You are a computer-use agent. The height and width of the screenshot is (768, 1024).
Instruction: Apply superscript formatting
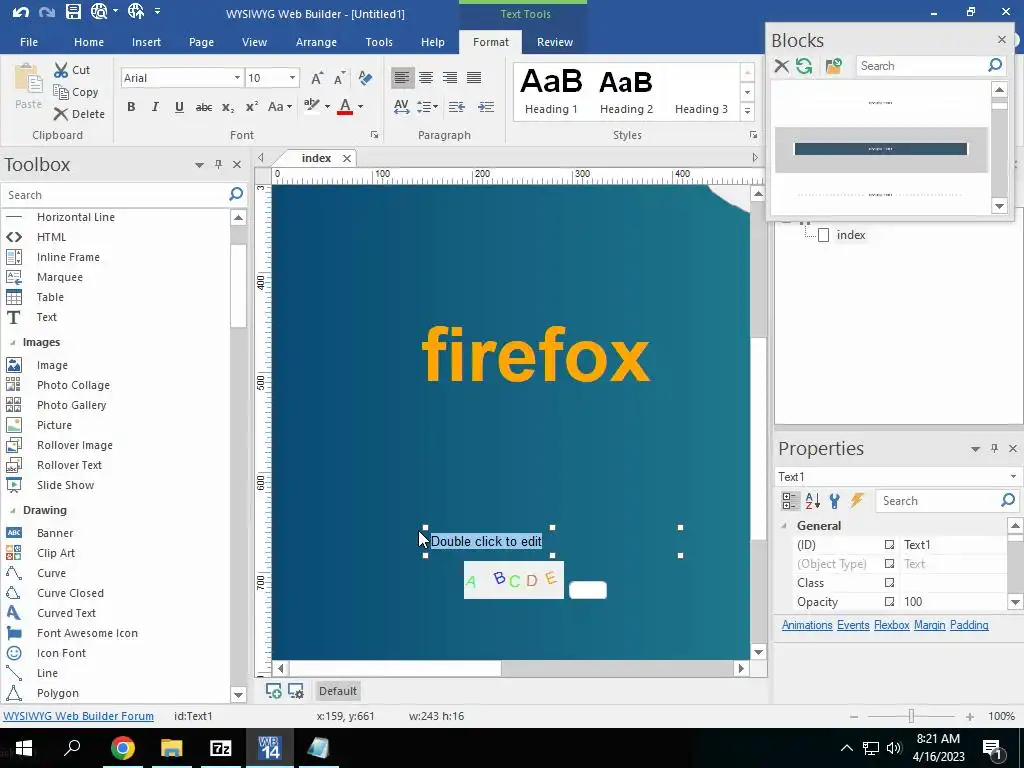point(251,107)
